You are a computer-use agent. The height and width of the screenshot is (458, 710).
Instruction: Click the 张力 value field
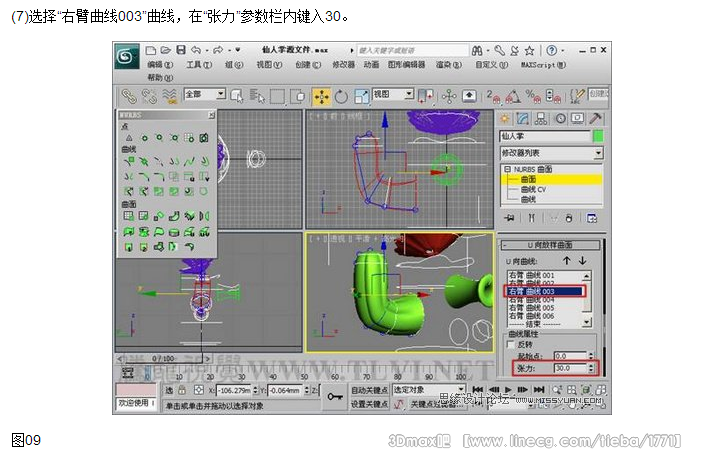(571, 368)
